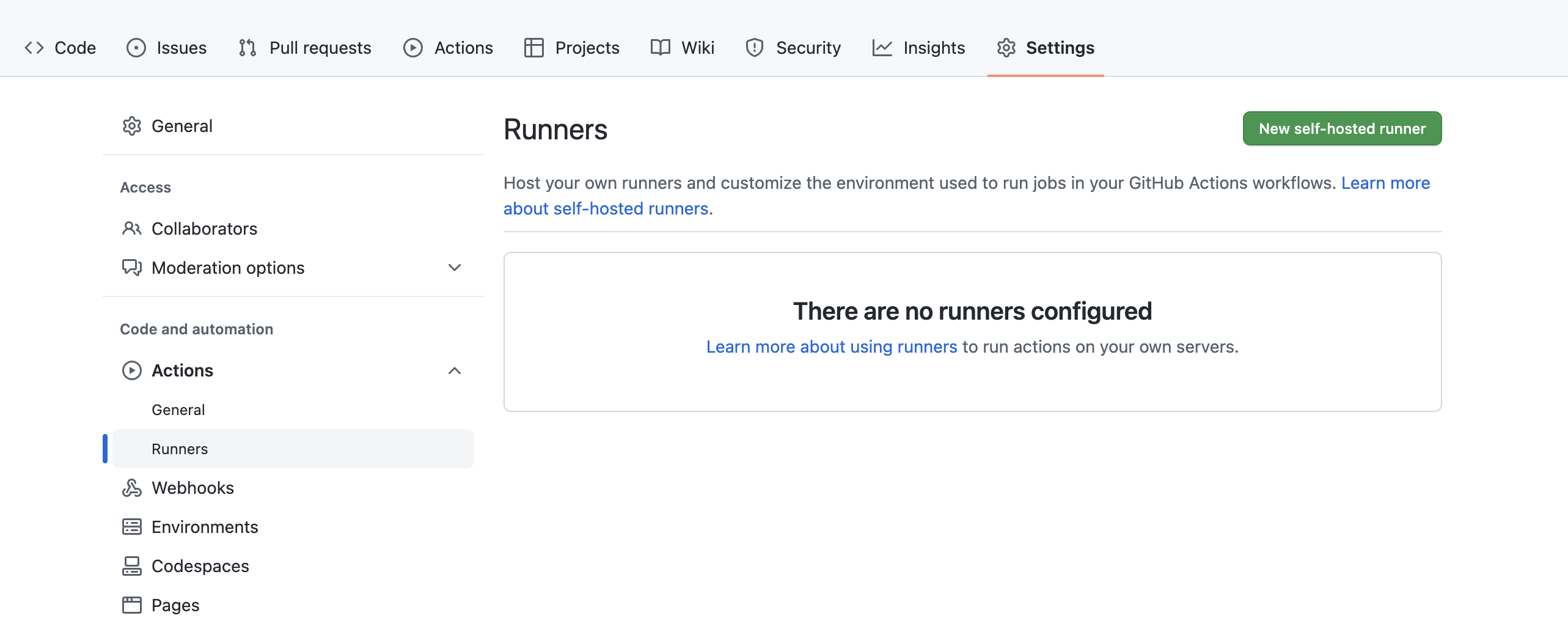This screenshot has height=632, width=1568.
Task: Select Runners sidebar item
Action: (x=293, y=449)
